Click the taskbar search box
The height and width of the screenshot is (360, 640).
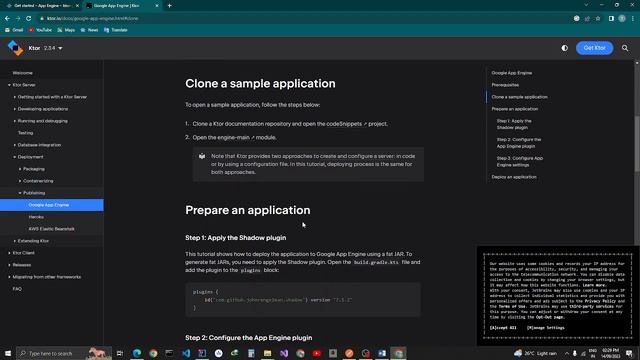[64, 353]
